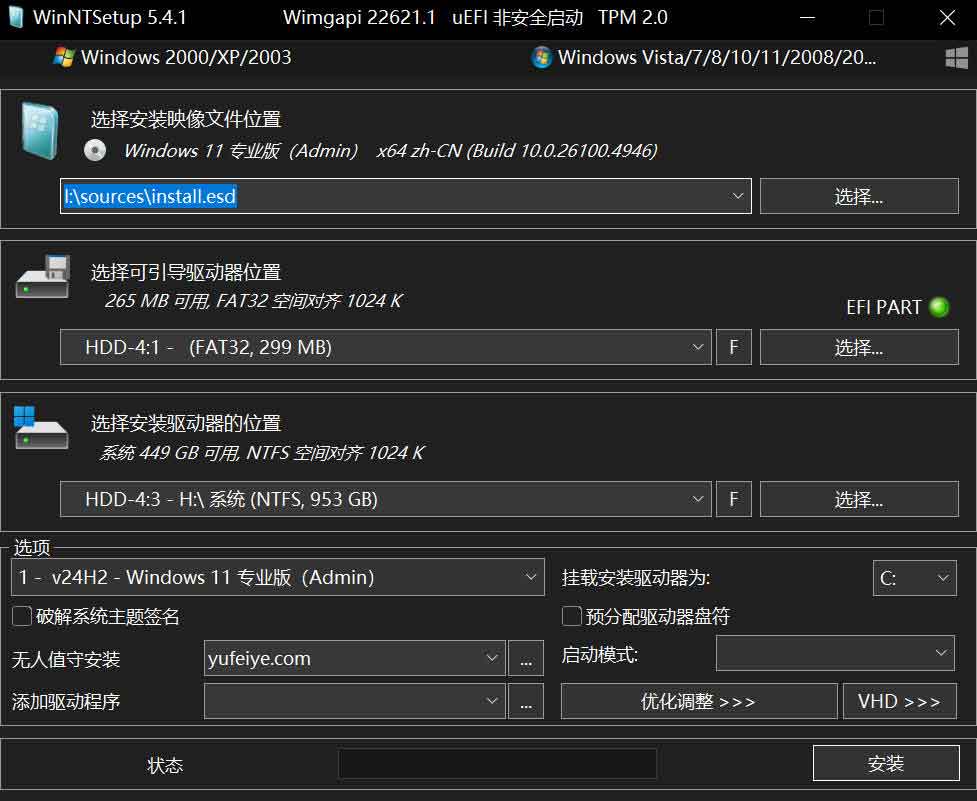Click the 状态 progress bar
Screen dimensions: 977x801
coord(497,763)
